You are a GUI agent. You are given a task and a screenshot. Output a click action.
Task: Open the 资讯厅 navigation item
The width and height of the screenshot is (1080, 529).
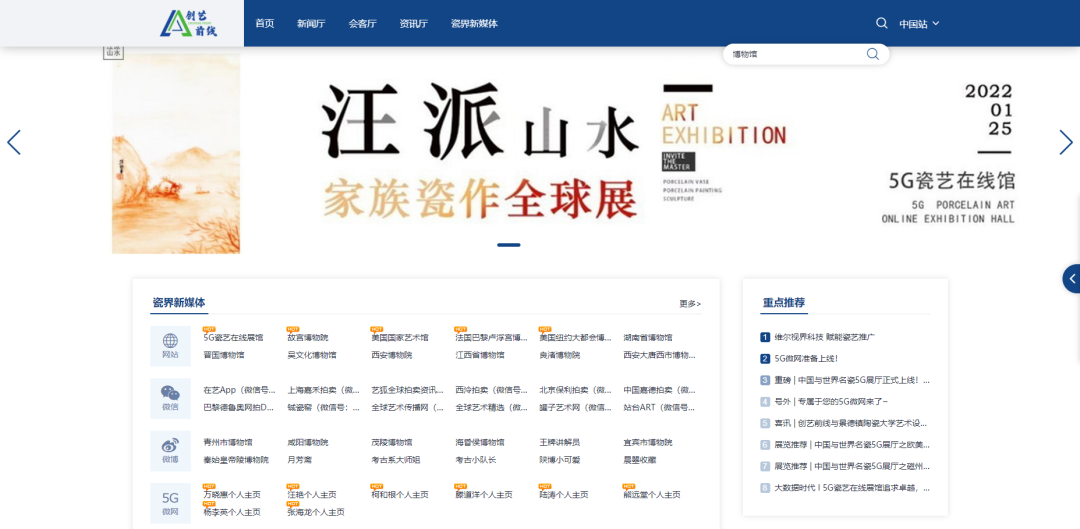pos(413,23)
